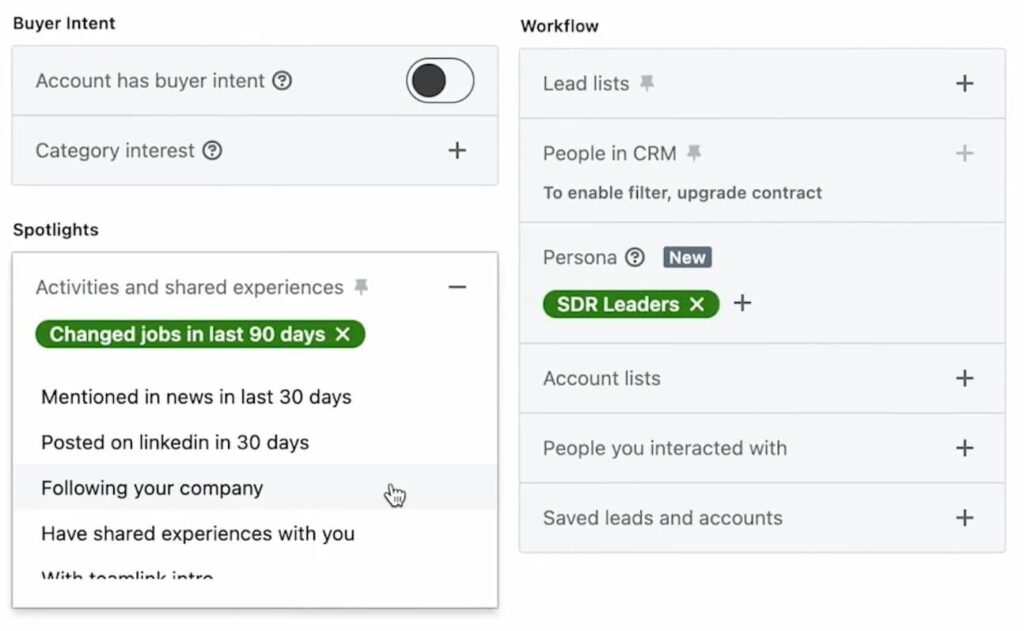
Task: Disable the Account has buyer intent toggle
Action: pos(440,80)
